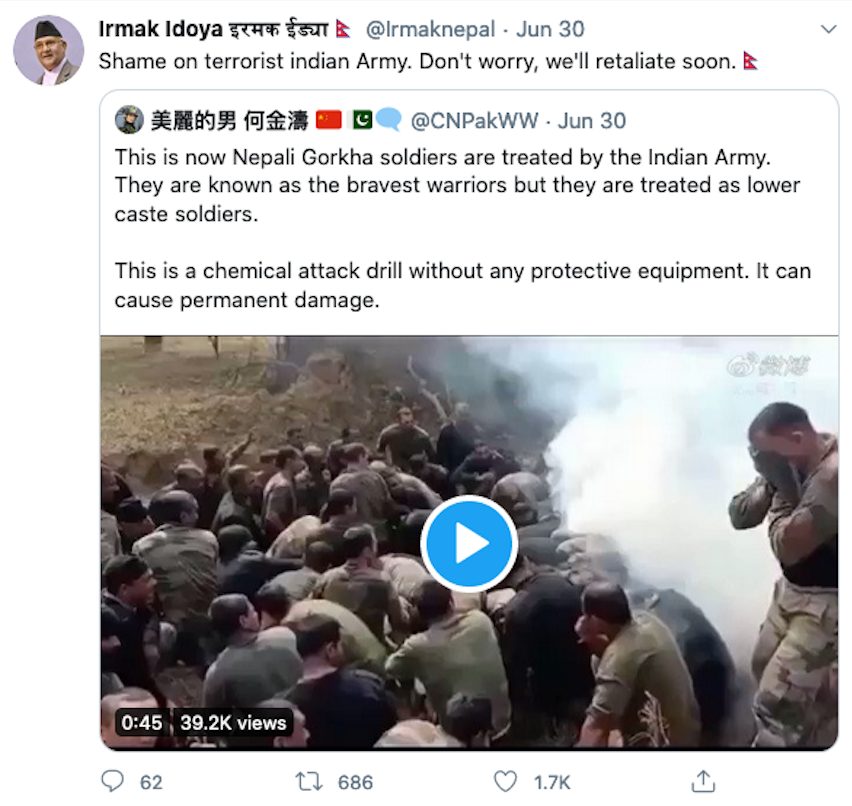This screenshot has width=852, height=806.
Task: Click the Irmak Idoya display name
Action: (x=160, y=29)
